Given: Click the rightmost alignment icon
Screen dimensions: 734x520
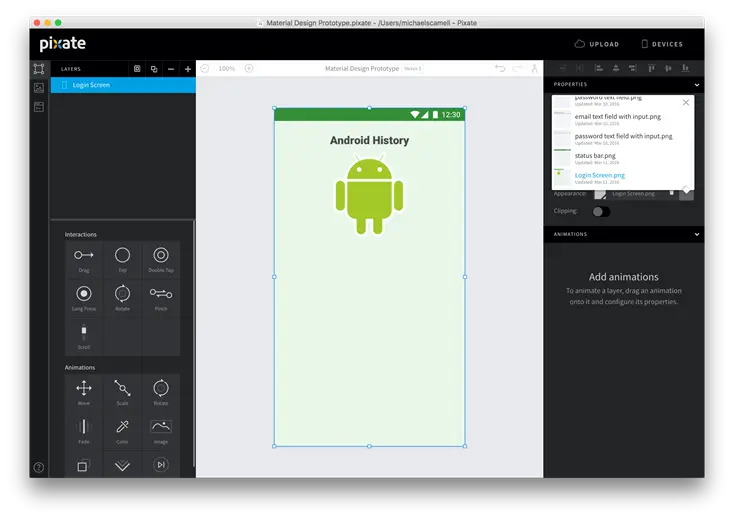Looking at the screenshot, I should tap(685, 68).
